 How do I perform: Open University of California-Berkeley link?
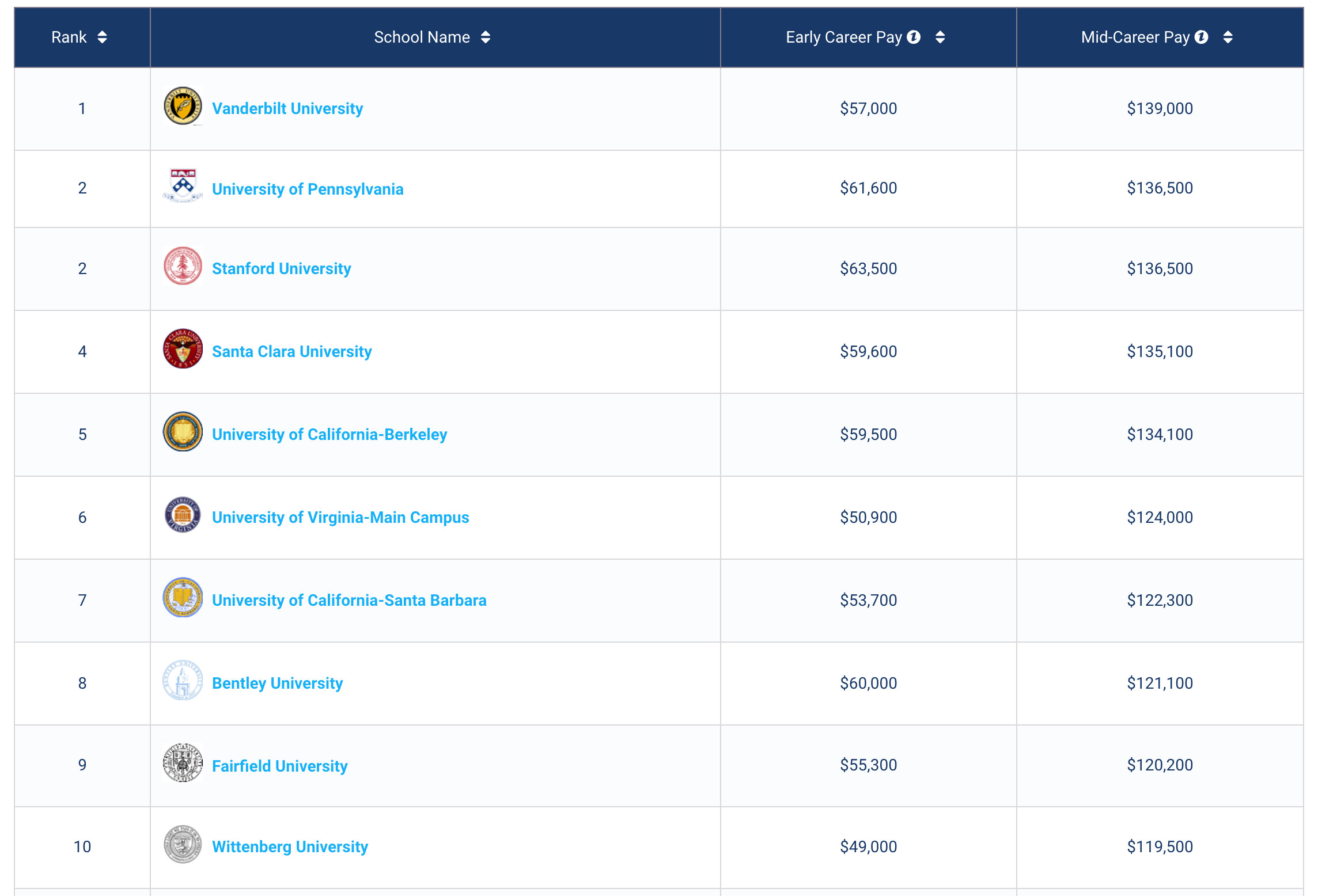pyautogui.click(x=329, y=434)
